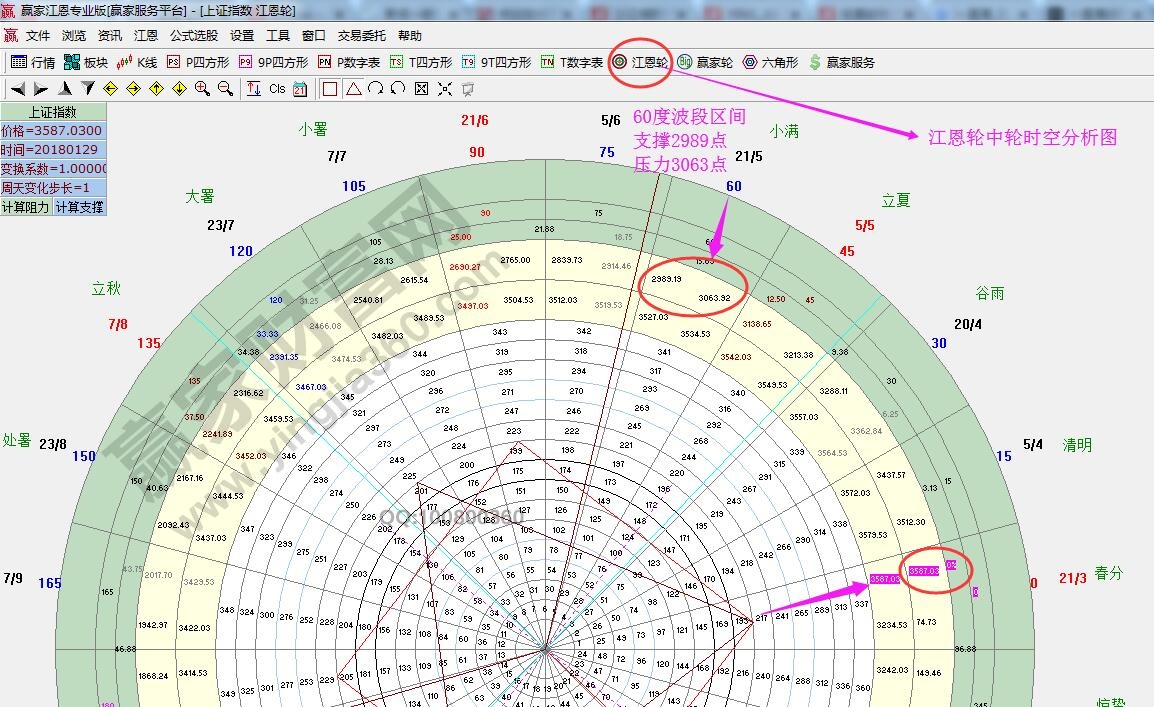Activate the zoom in magnifier

tap(203, 88)
